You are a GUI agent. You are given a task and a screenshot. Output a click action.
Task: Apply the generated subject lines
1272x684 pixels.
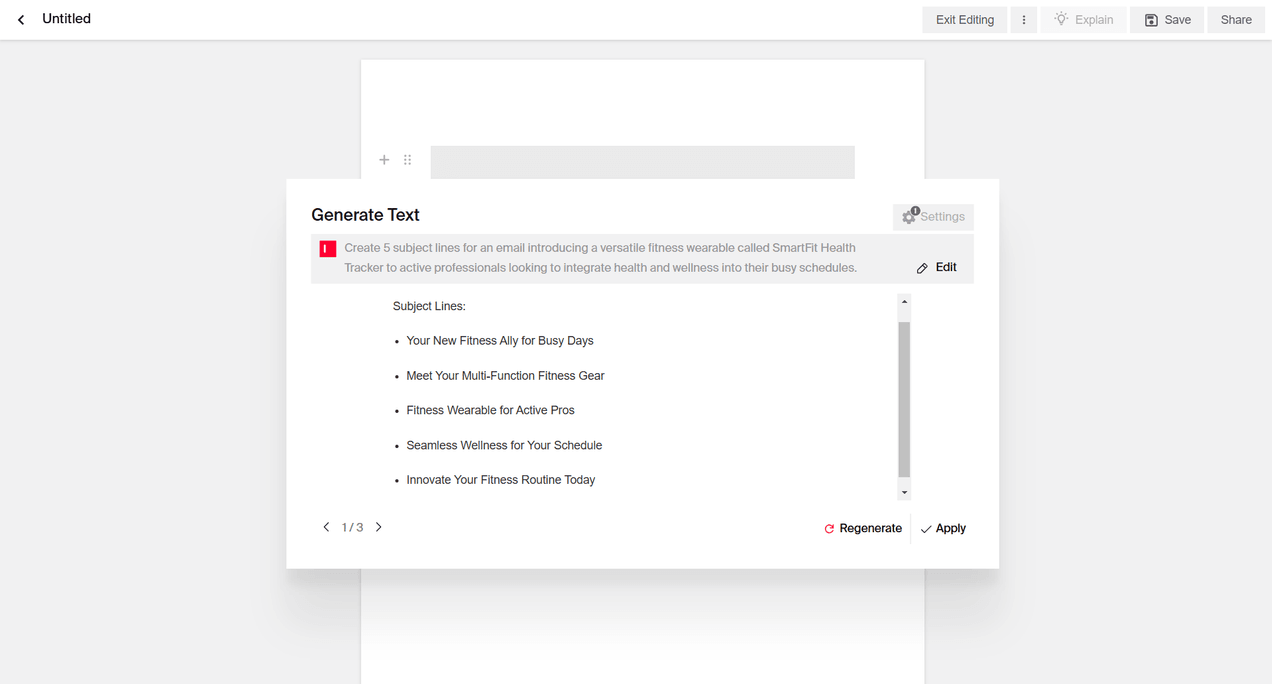click(x=942, y=528)
